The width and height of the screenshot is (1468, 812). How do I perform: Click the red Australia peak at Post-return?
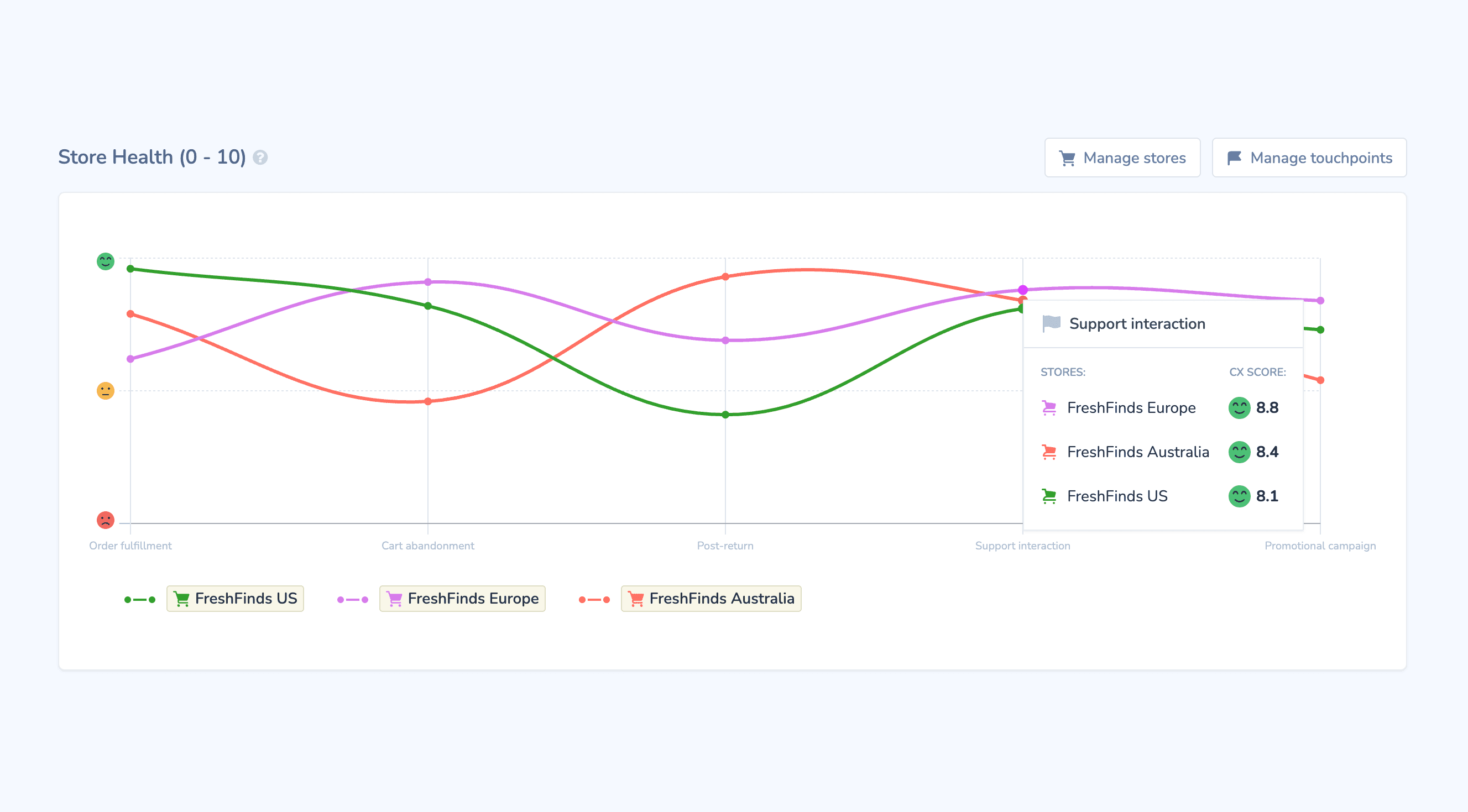[725, 277]
